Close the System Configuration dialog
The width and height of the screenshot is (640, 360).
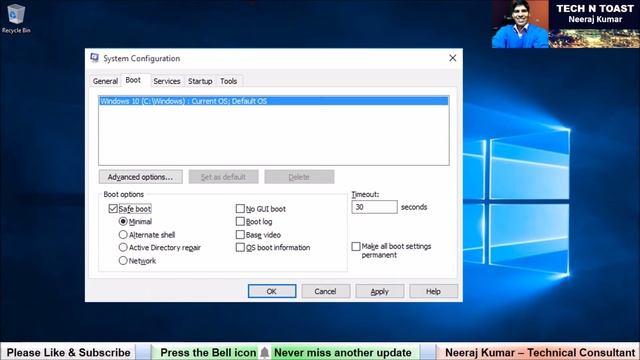(x=453, y=58)
